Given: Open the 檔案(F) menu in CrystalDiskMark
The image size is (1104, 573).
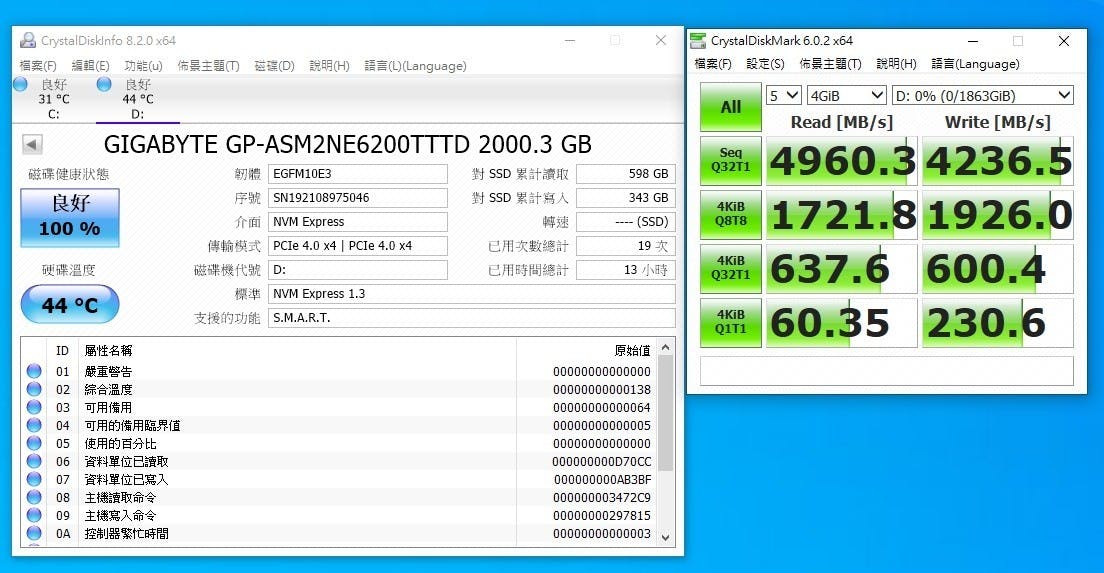Looking at the screenshot, I should click(x=713, y=63).
